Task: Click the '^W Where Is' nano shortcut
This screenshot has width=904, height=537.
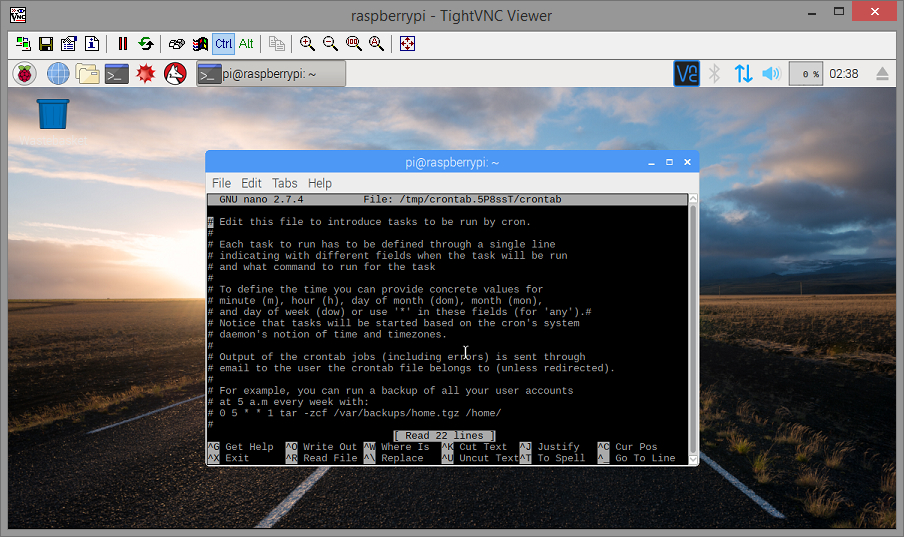Action: pos(397,447)
